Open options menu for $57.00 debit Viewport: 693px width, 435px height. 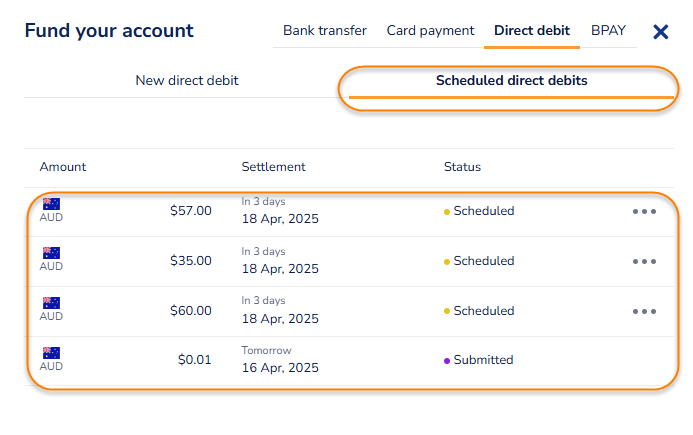click(x=644, y=212)
